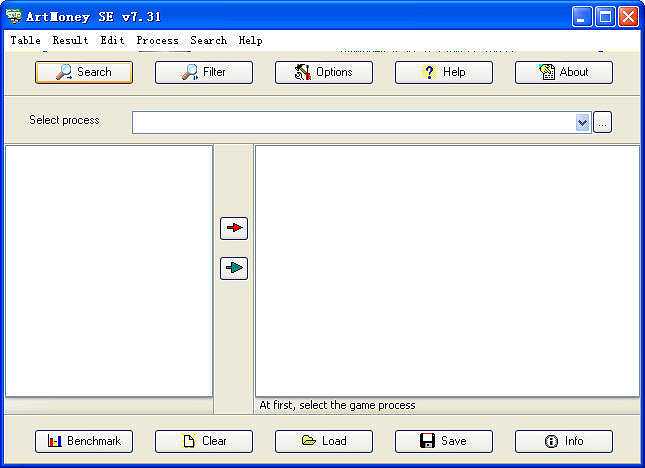Open the Edit menu
Screen dimensions: 645x468
(x=112, y=40)
